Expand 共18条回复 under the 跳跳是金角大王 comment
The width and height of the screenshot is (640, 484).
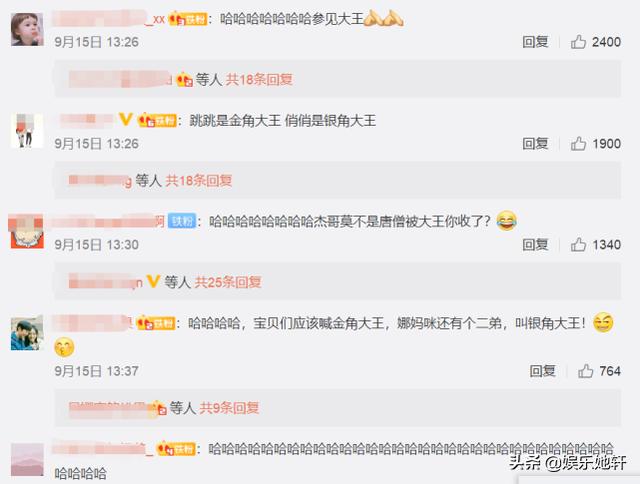pos(199,180)
